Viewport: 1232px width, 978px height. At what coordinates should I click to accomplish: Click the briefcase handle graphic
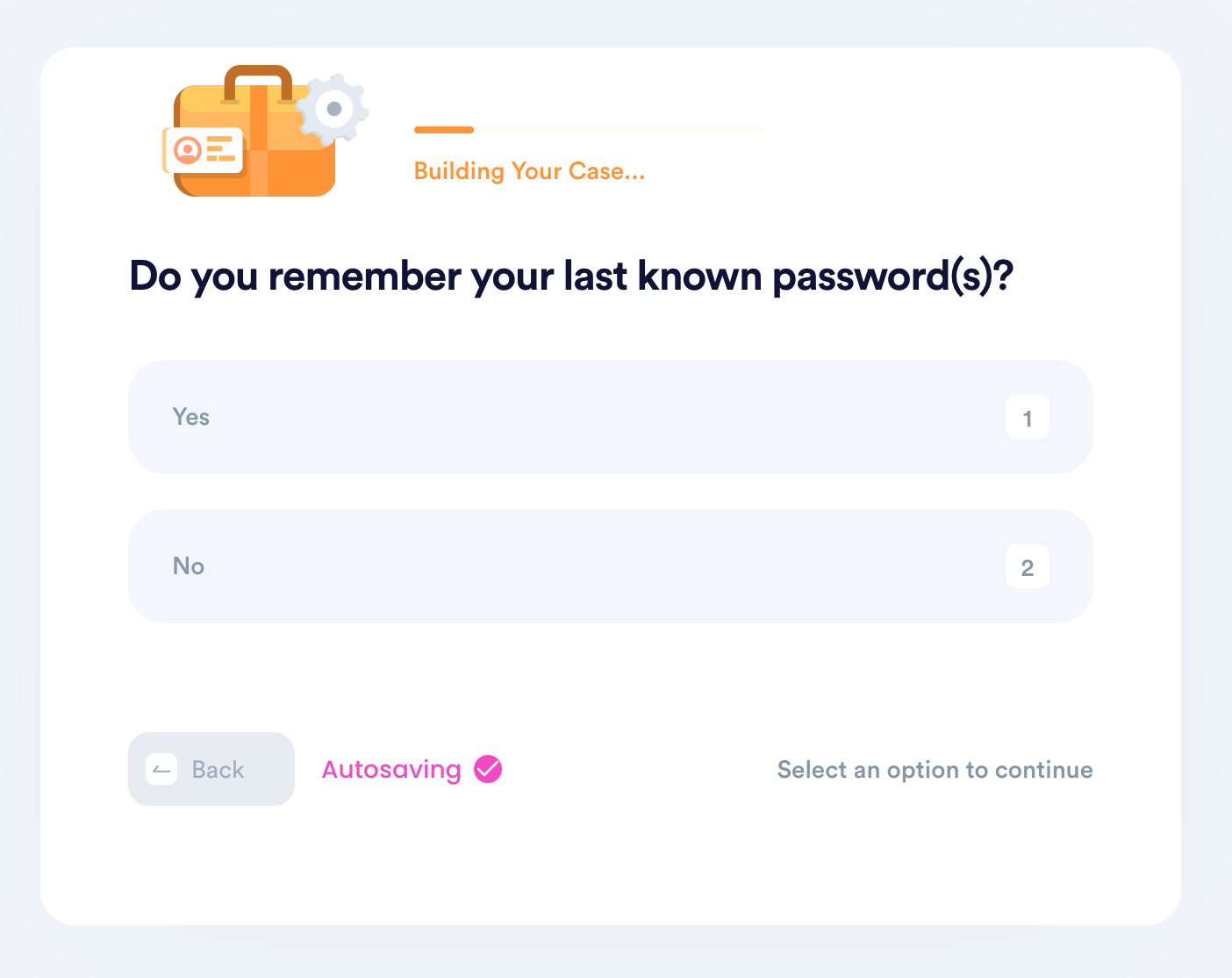[x=258, y=83]
